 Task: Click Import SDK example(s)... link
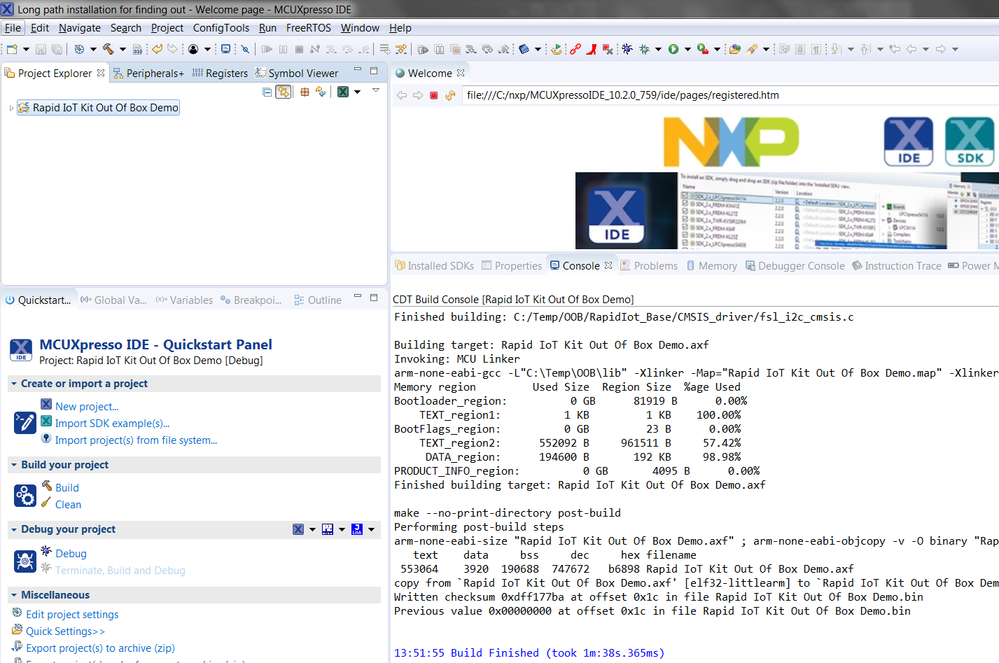(112, 424)
